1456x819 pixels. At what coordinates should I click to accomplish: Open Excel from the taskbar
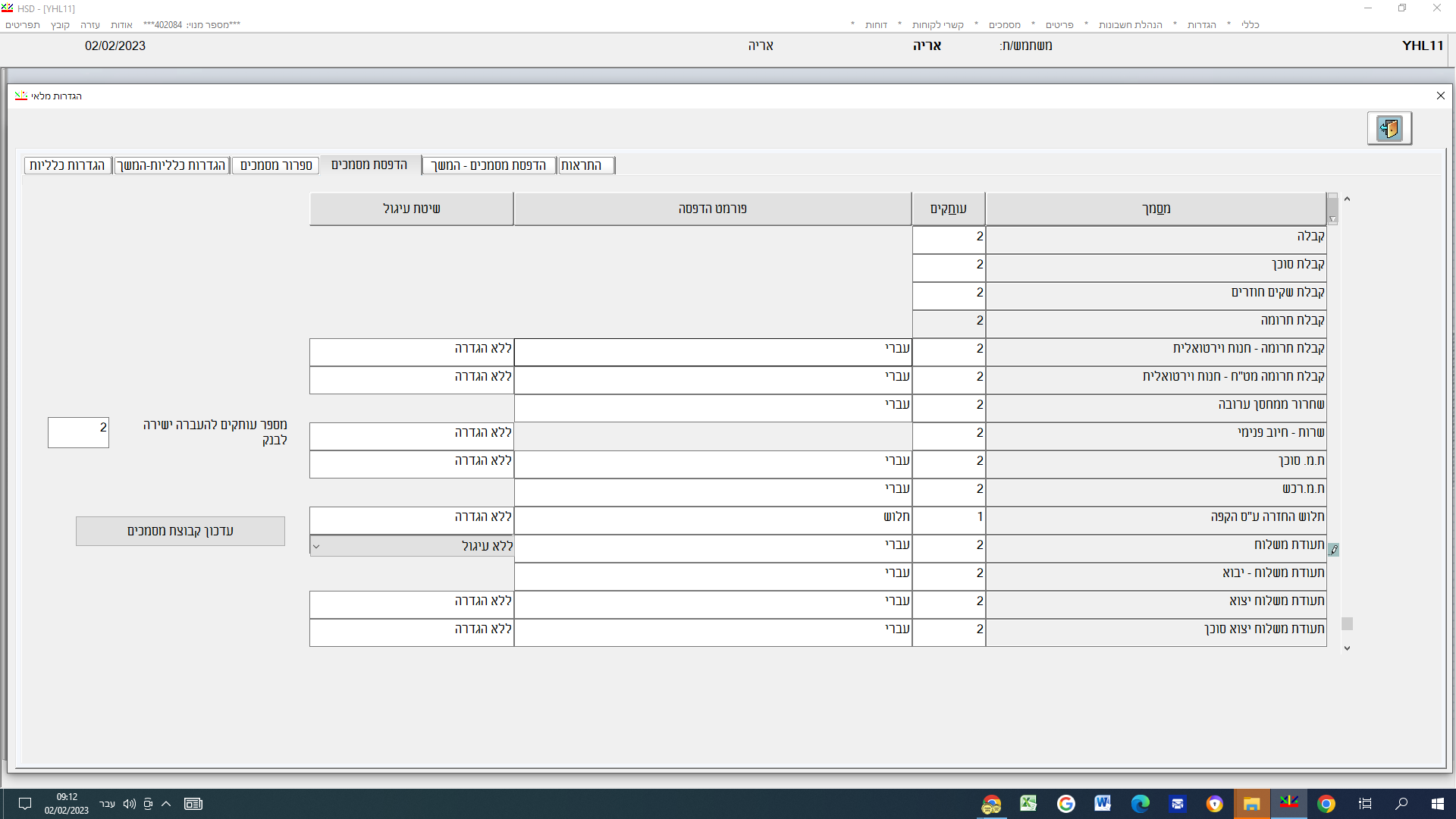point(1028,803)
